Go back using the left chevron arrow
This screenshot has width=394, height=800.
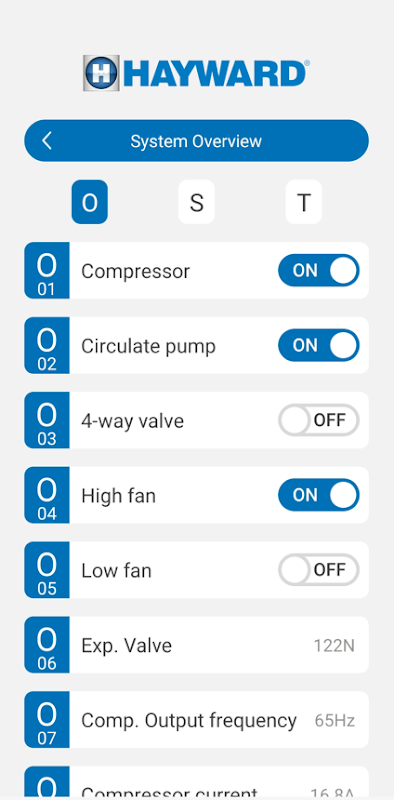tap(47, 141)
